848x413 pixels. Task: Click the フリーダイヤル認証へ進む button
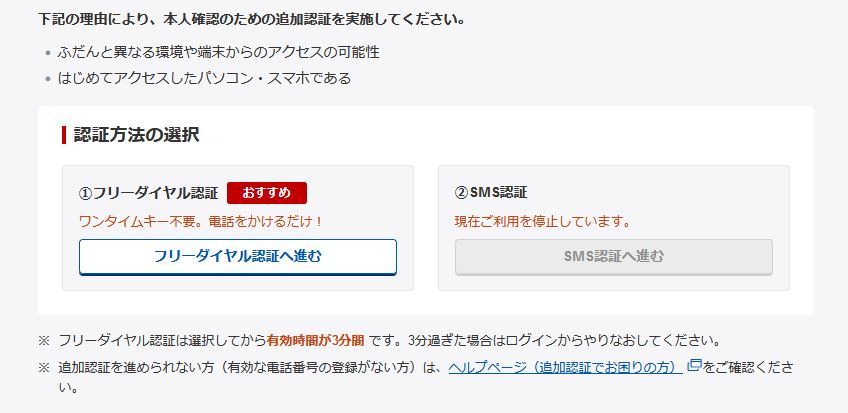238,256
